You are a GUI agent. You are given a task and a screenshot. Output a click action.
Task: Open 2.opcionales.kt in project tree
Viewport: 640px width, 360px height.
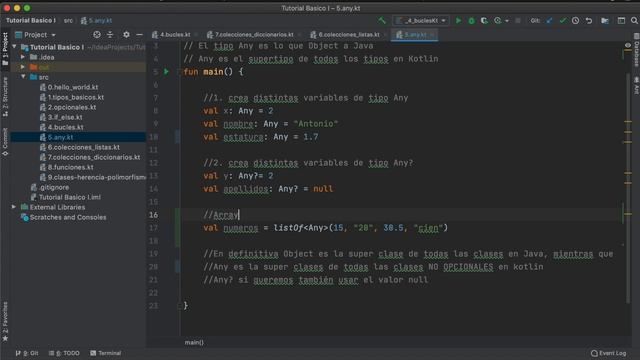(72, 107)
